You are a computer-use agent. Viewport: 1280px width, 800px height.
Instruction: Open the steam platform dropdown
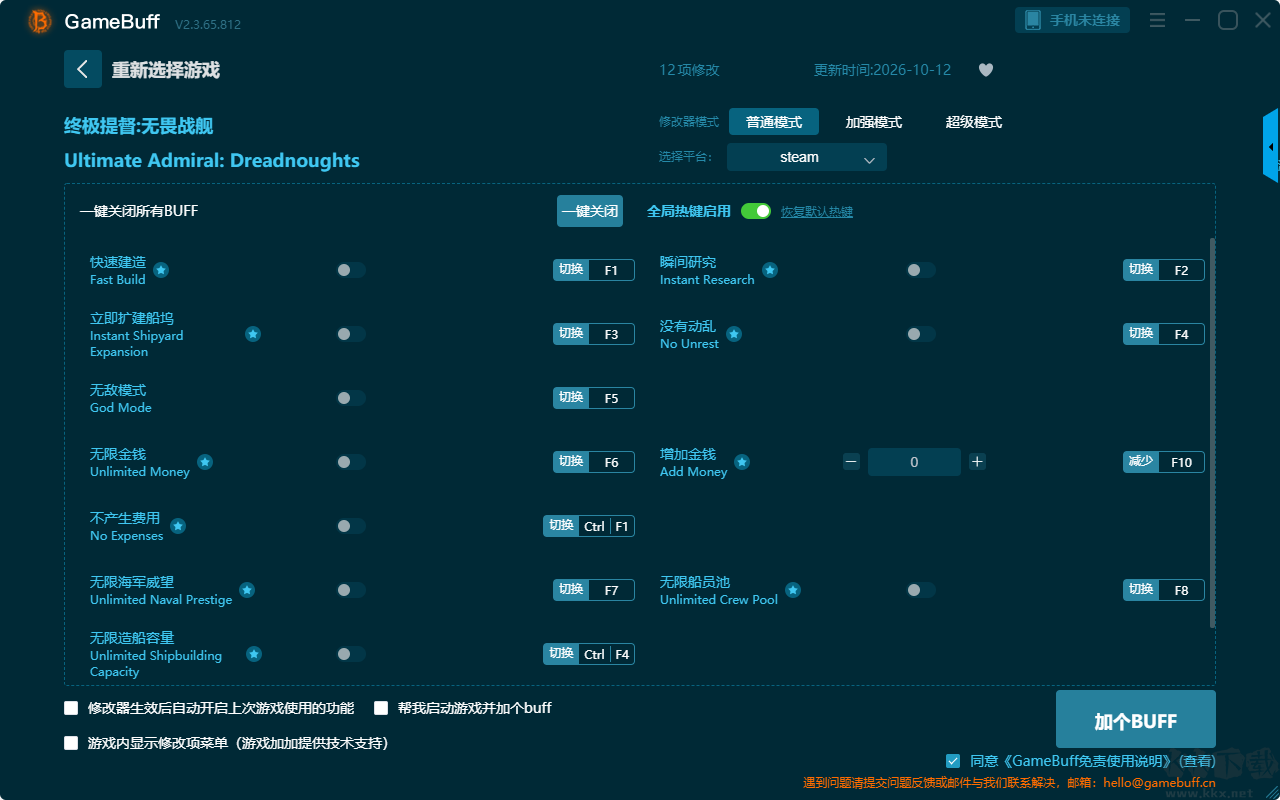pos(807,157)
